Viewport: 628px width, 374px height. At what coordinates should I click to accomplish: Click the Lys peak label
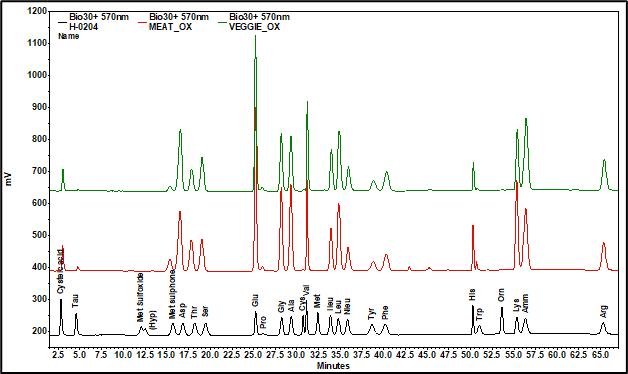[516, 305]
